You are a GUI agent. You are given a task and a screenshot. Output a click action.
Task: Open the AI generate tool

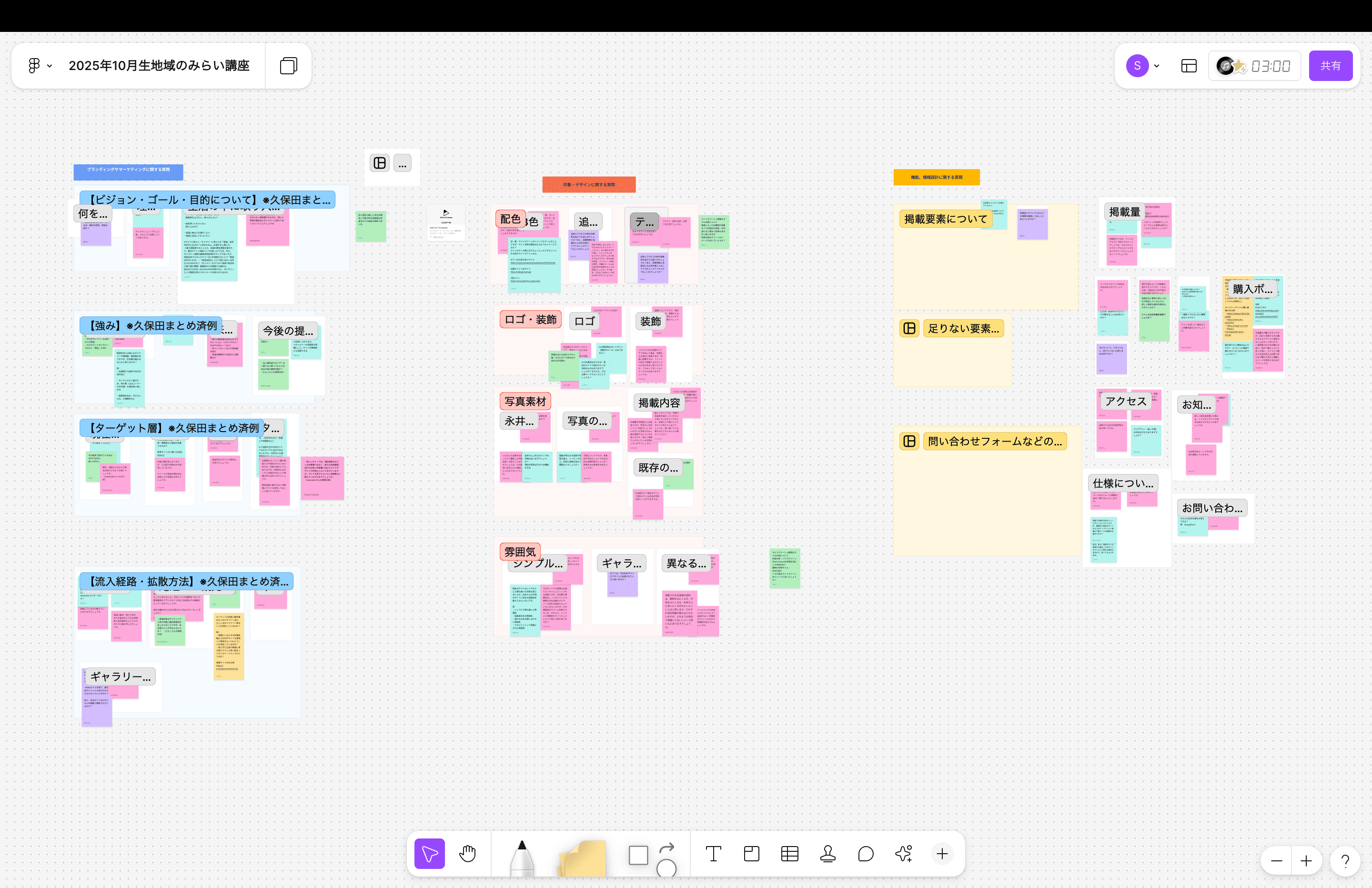[x=904, y=853]
